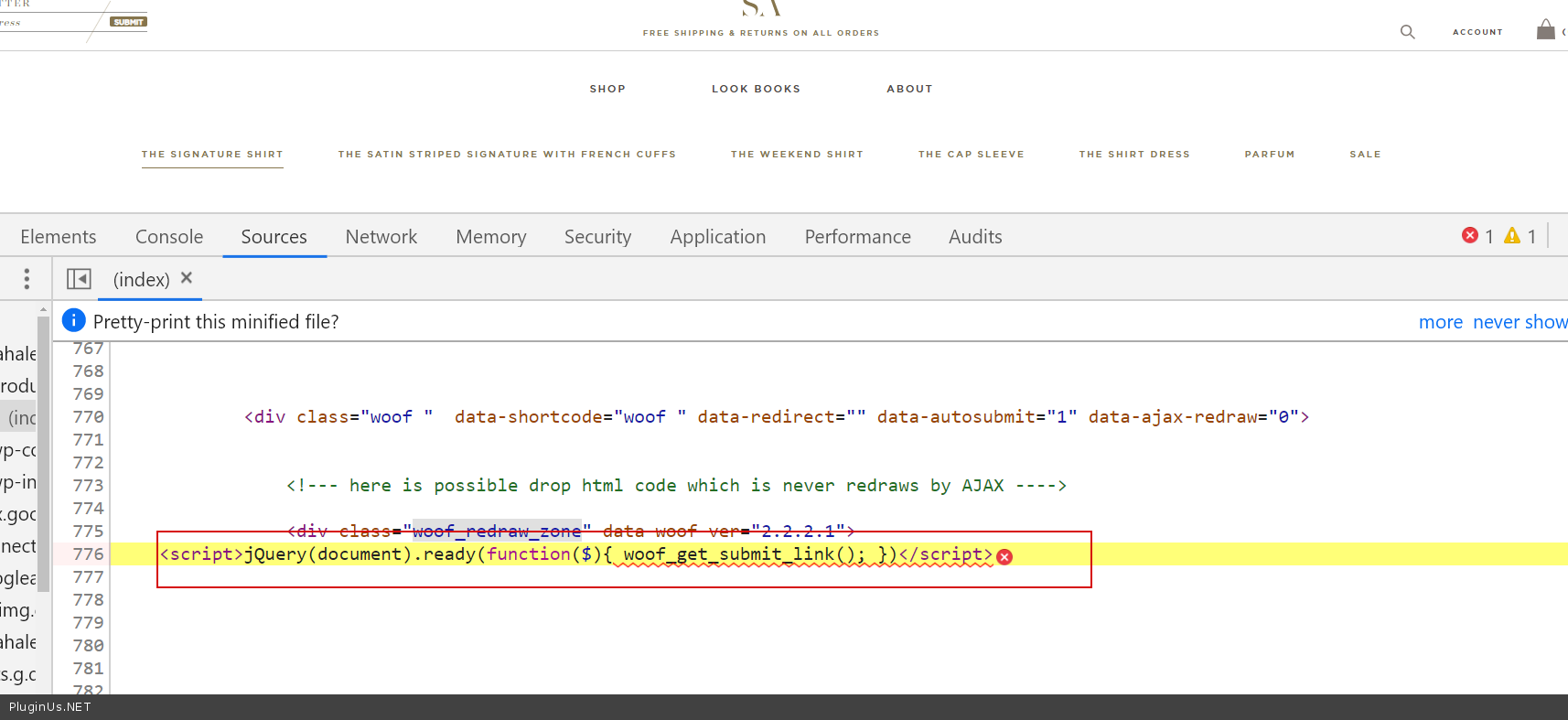Go to the ACCOUNT link
The height and width of the screenshot is (720, 1568).
tap(1477, 32)
